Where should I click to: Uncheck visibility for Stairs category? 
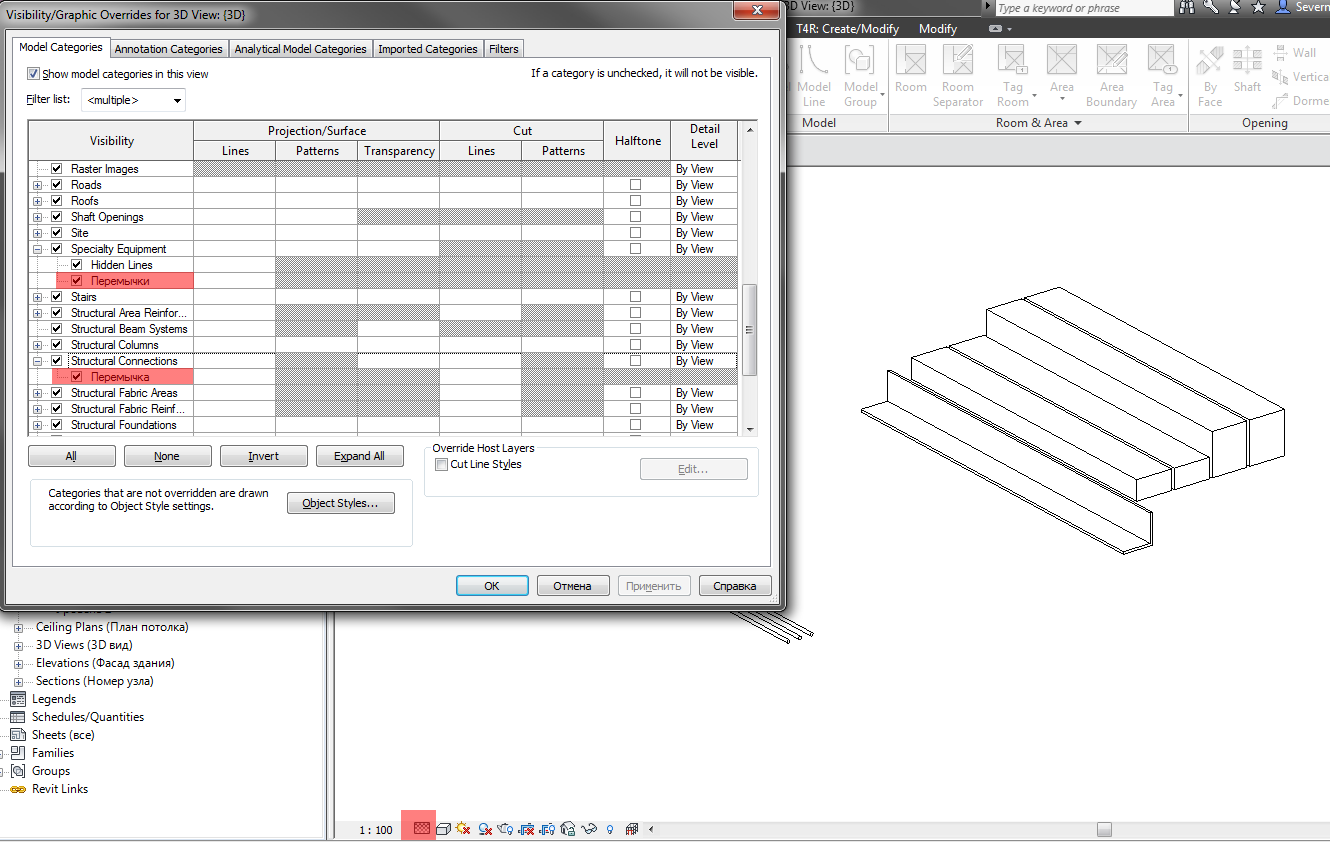point(57,297)
